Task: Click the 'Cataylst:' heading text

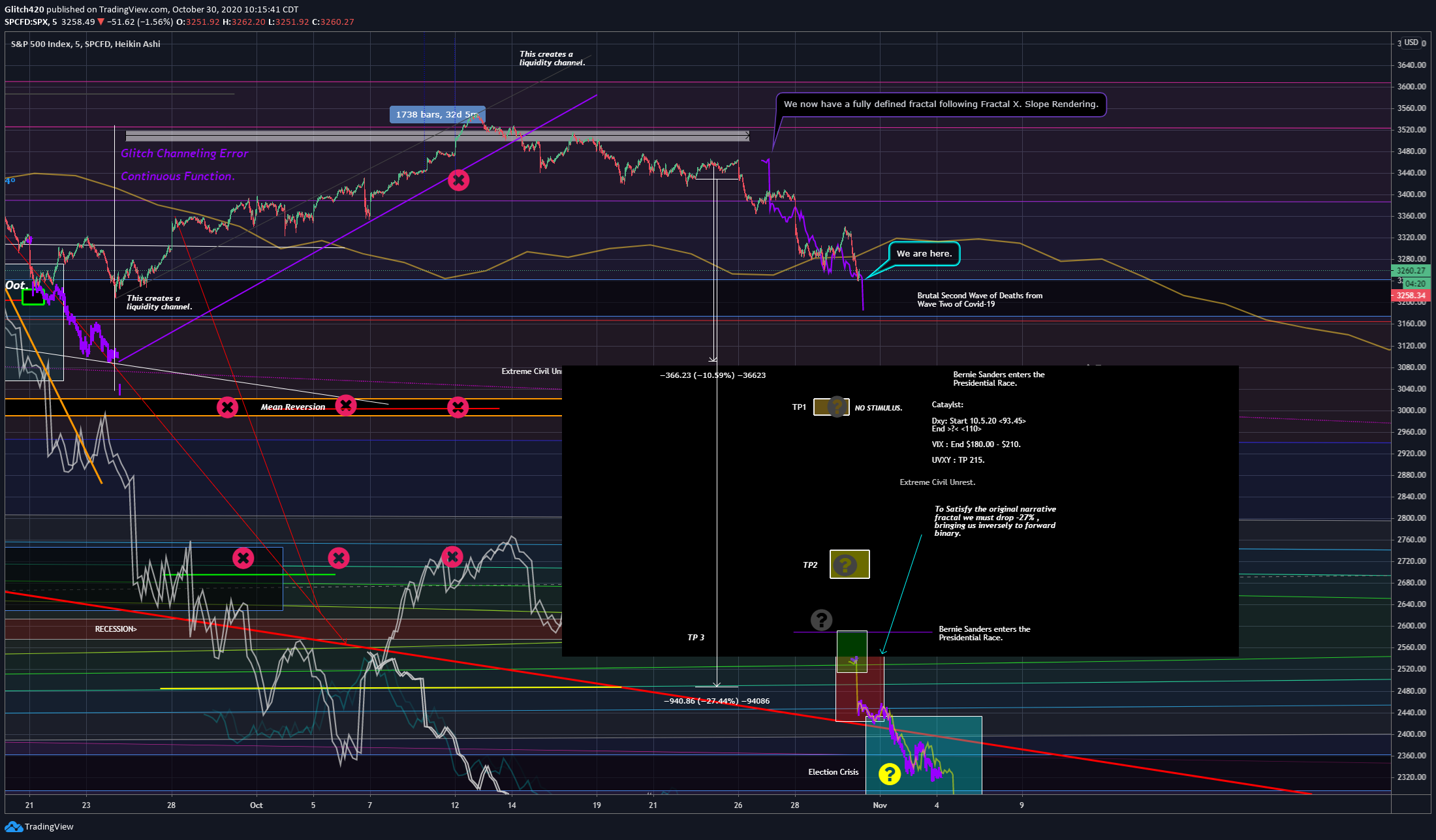Action: click(948, 405)
